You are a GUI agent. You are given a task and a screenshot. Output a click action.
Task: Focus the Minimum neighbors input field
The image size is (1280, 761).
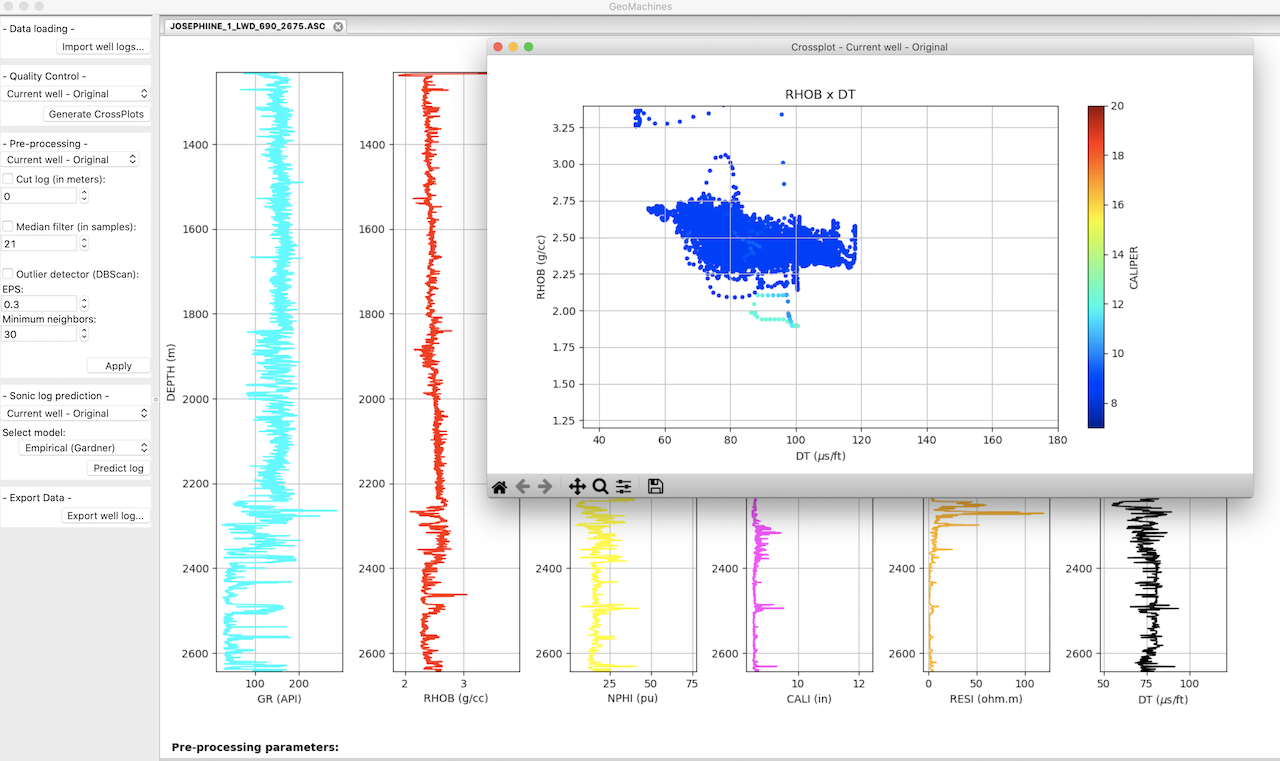pos(40,334)
